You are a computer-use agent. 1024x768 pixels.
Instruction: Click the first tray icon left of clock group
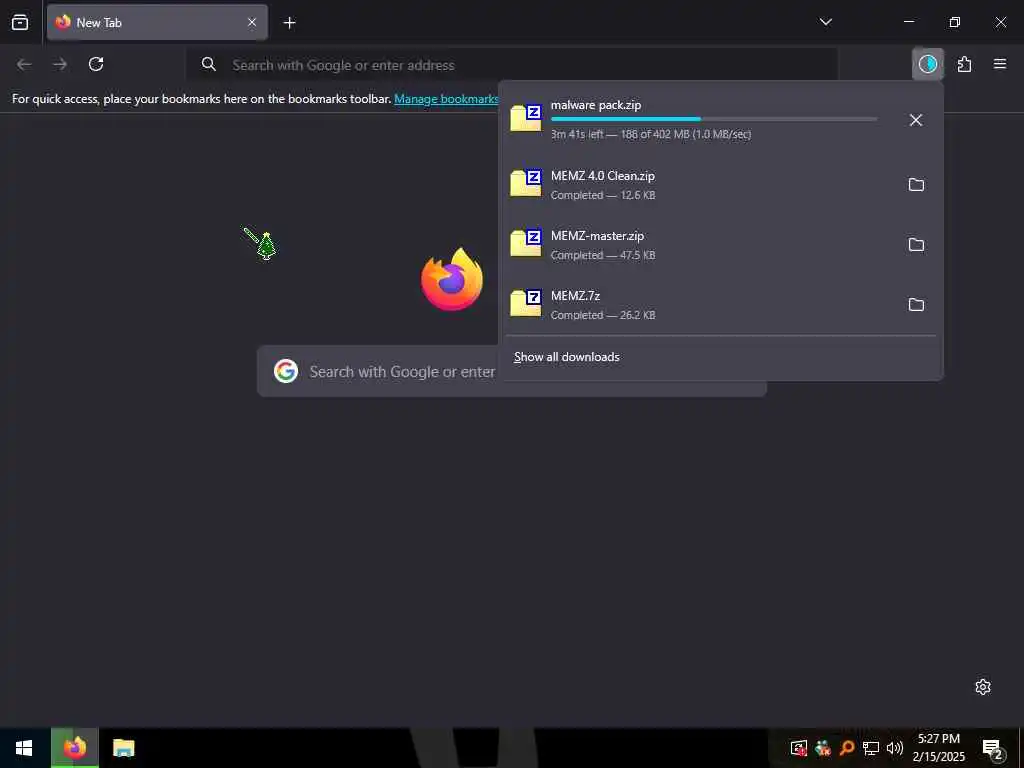click(799, 748)
